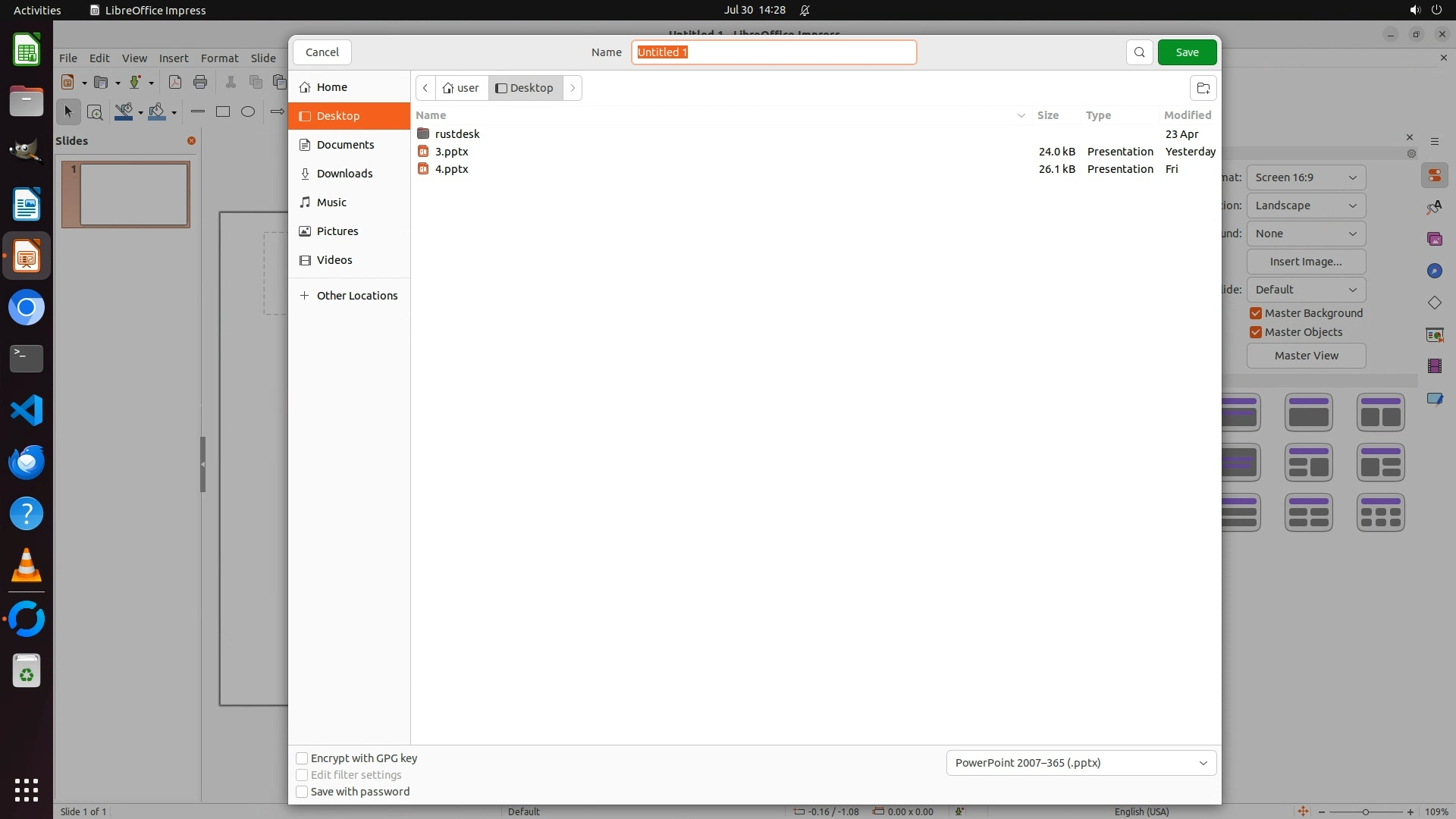Open the file type PowerPoint dropdown

click(1081, 763)
